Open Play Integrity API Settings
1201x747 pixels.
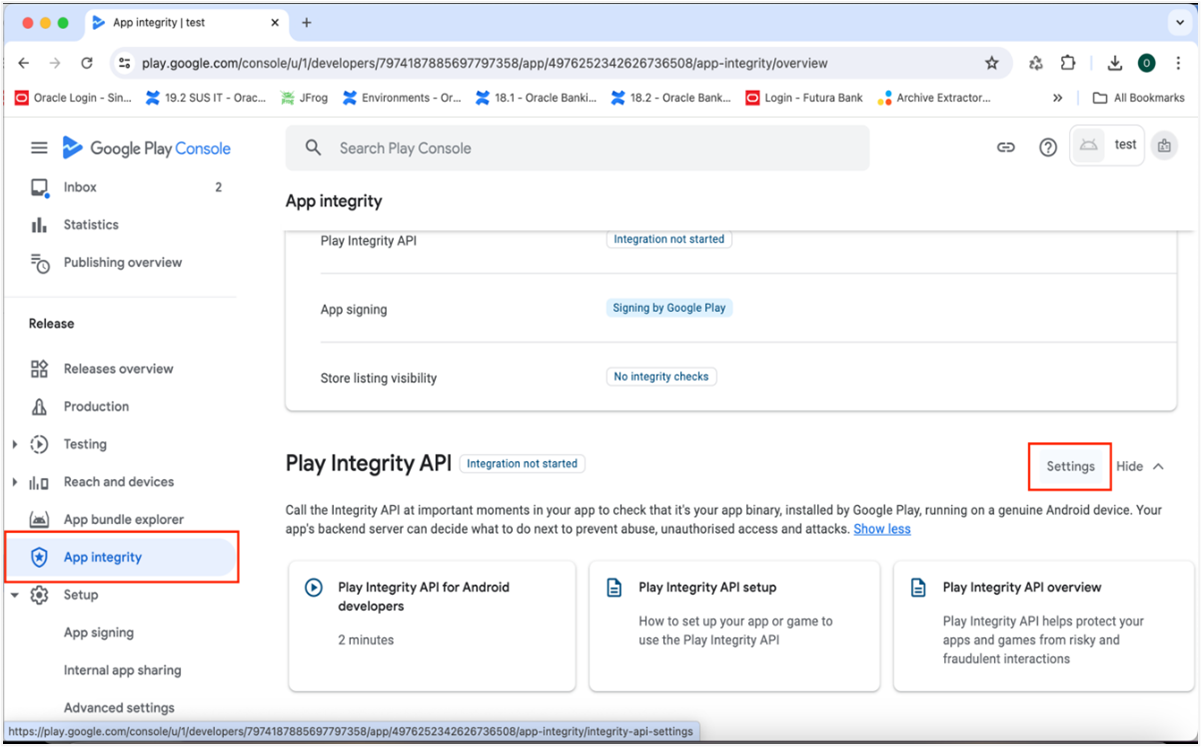(x=1070, y=466)
